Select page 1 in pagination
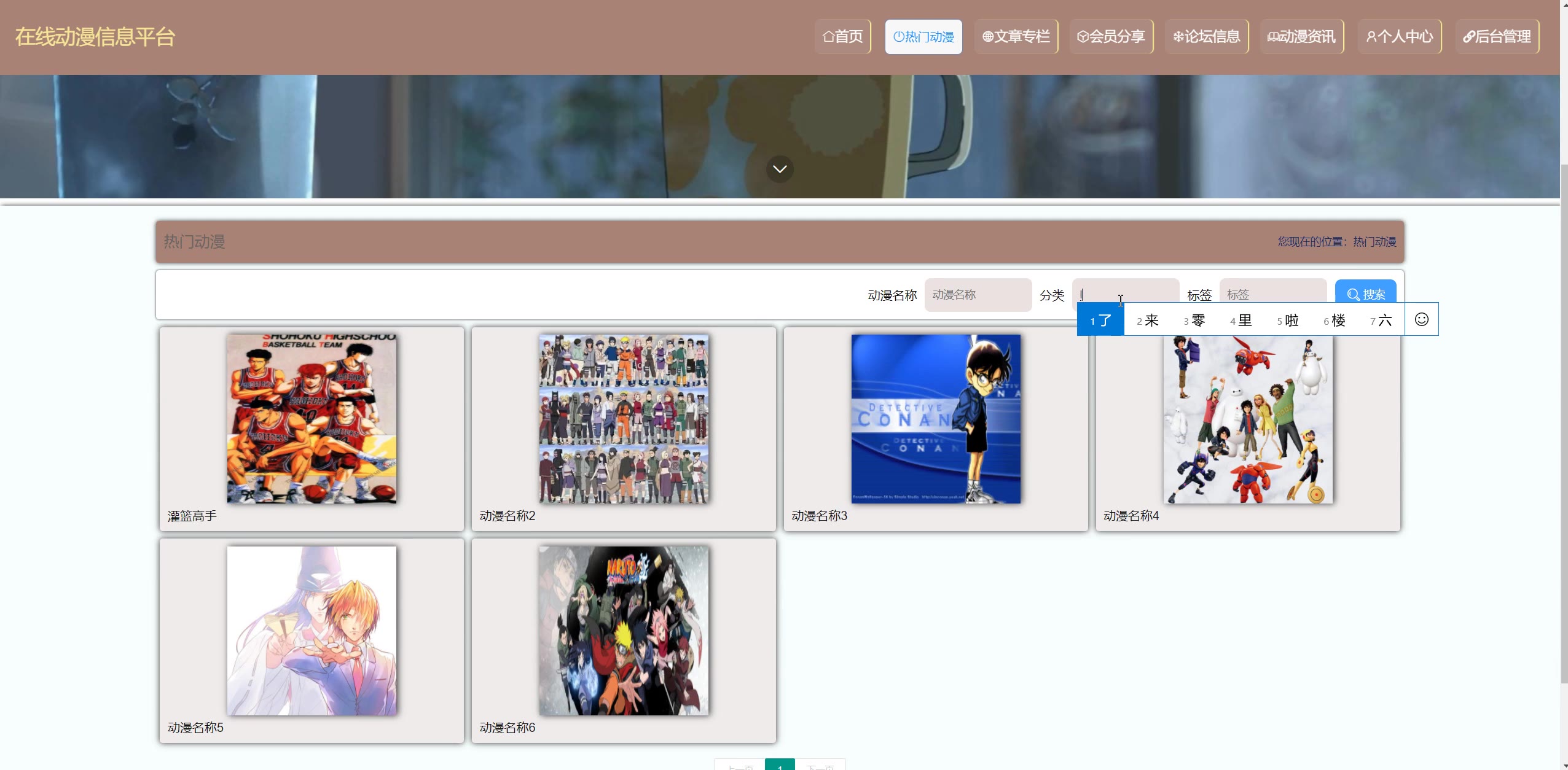The width and height of the screenshot is (1568, 770). click(x=780, y=765)
